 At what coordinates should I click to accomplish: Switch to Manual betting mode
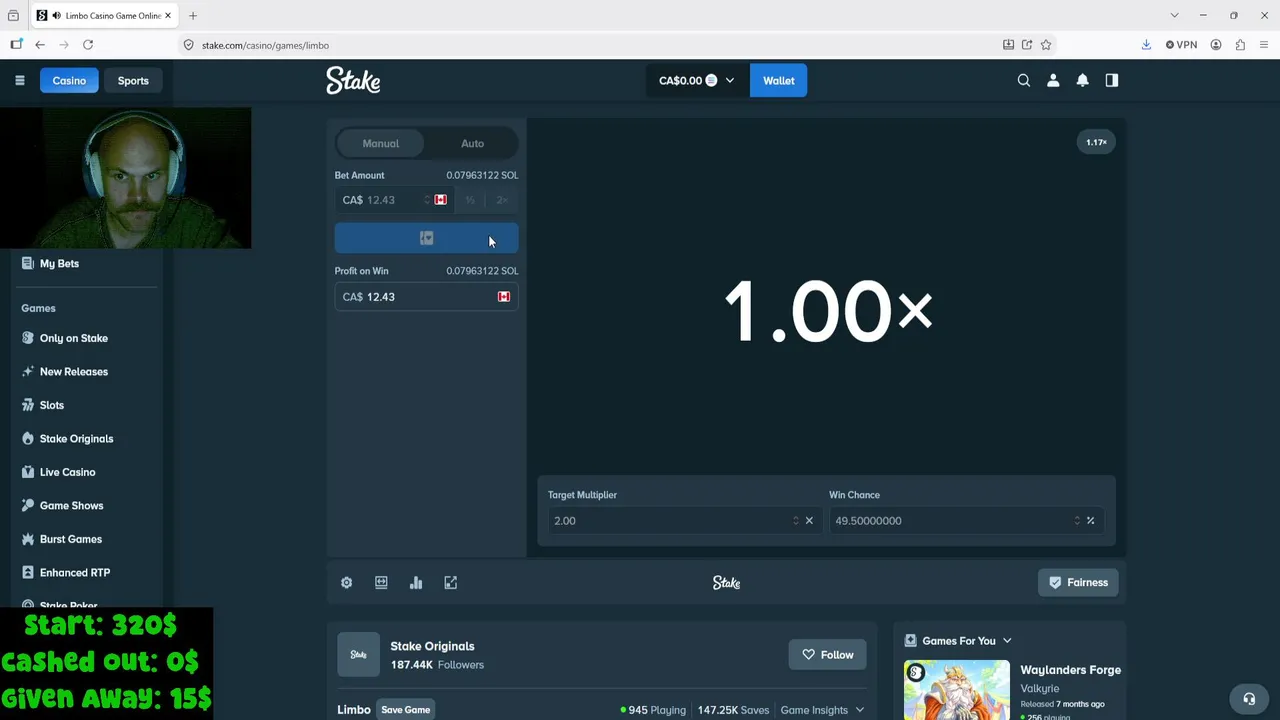[x=380, y=143]
